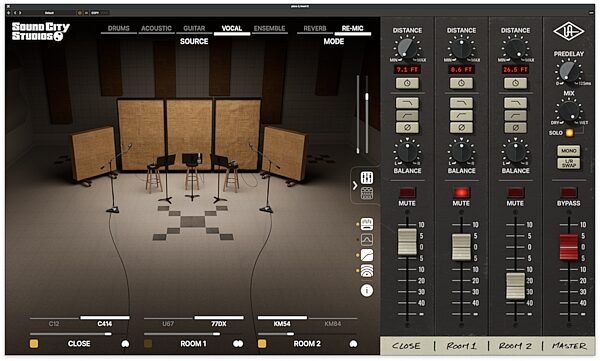600x361 pixels.
Task: Click the ROOM 2 channel delay clock icon
Action: pyautogui.click(x=515, y=83)
